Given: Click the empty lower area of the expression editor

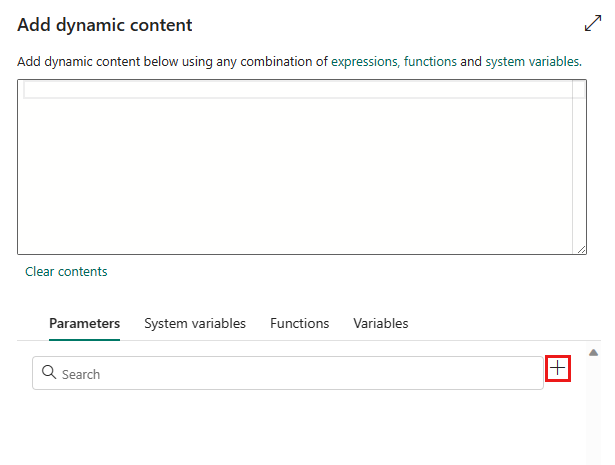Looking at the screenshot, I should tap(300, 180).
